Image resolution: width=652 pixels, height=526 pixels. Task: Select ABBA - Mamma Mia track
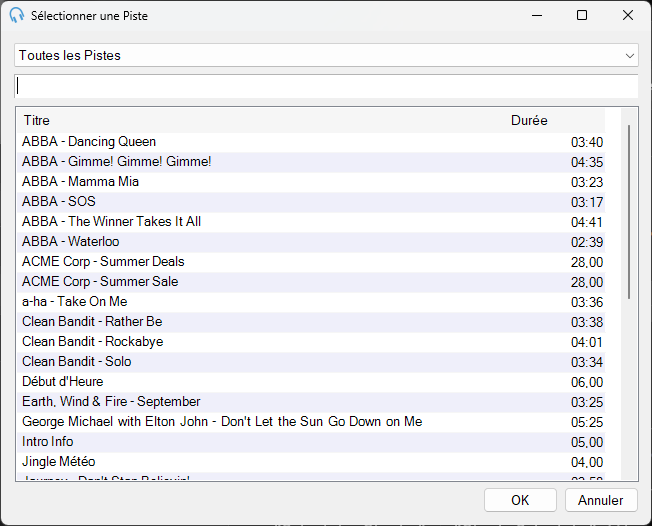click(x=311, y=182)
